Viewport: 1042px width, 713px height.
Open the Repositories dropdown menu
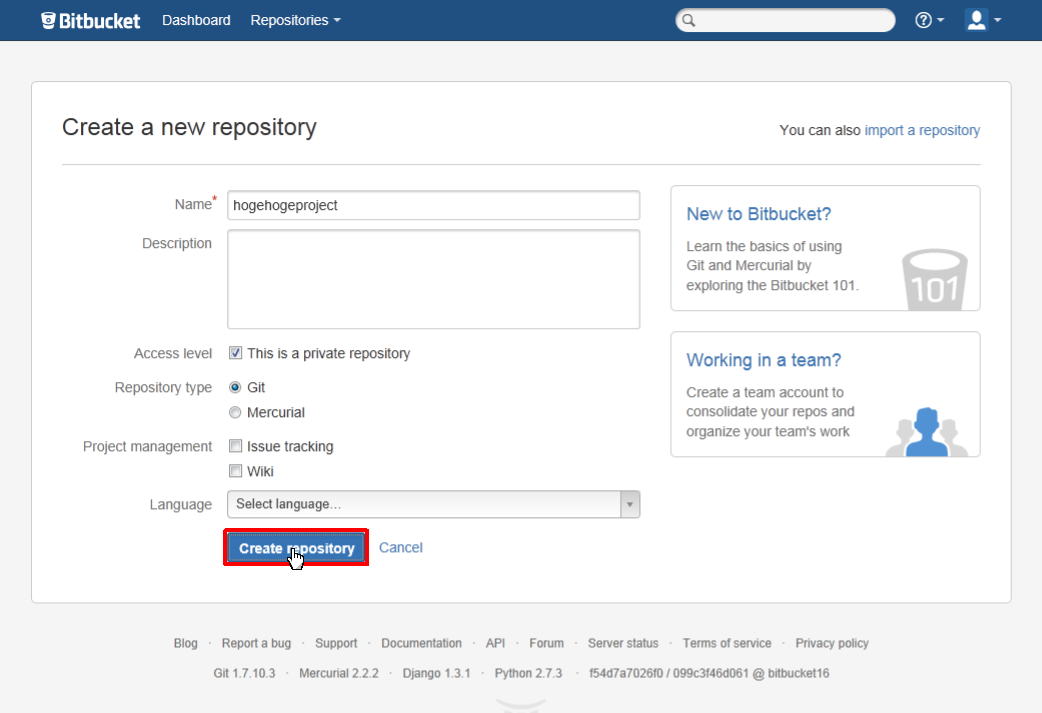[295, 20]
